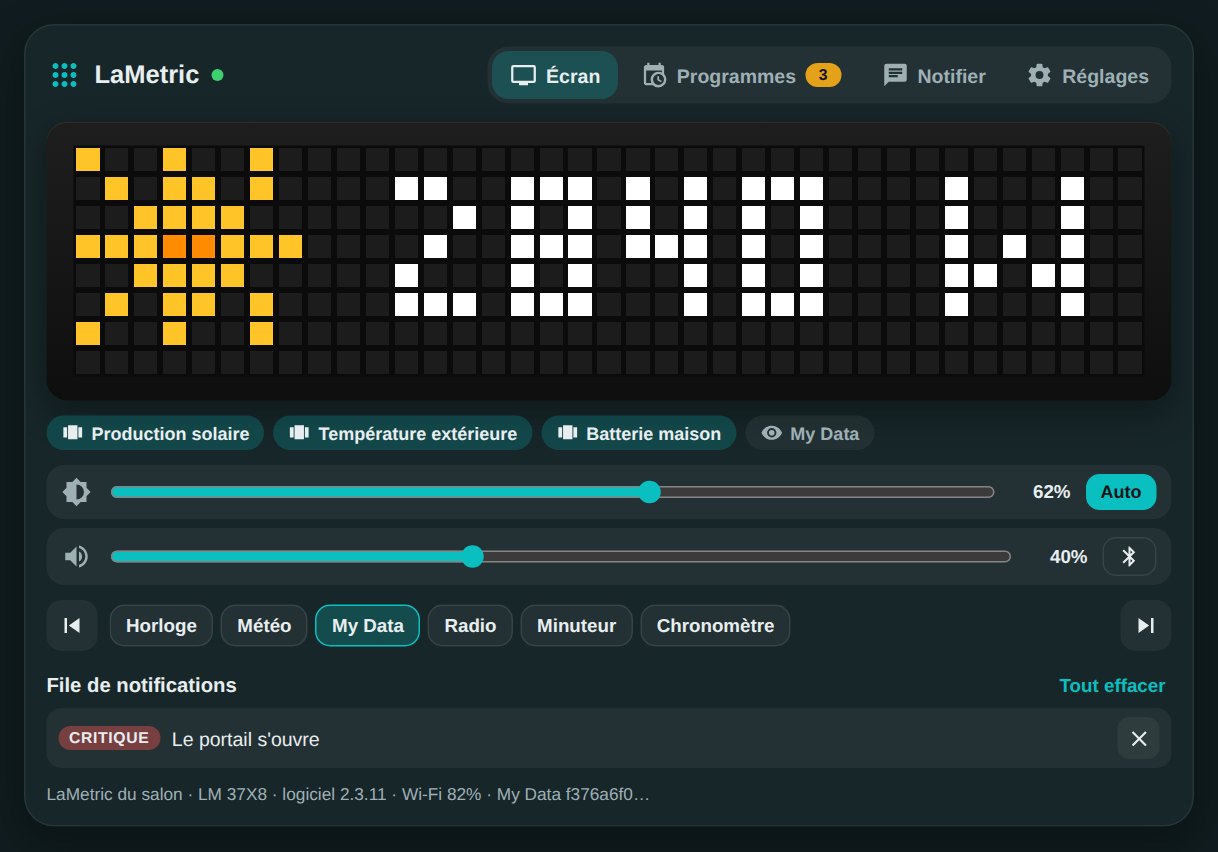The image size is (1218, 852).
Task: Open the Notifier tab
Action: point(934,76)
